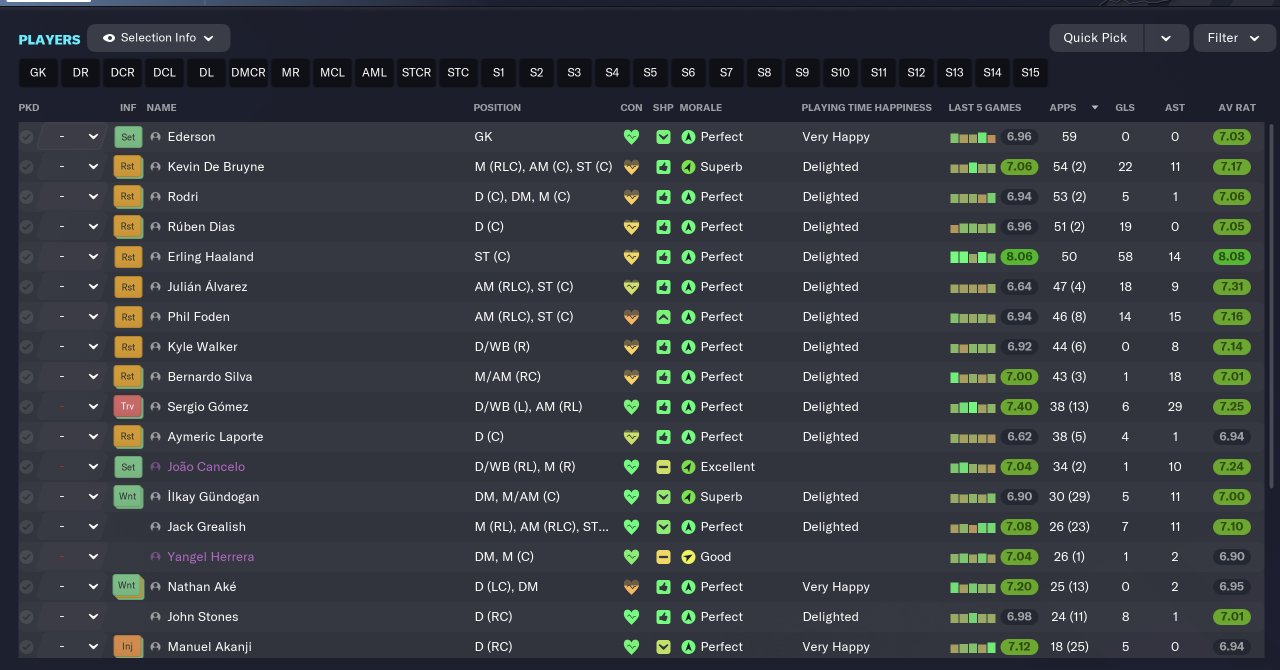Click Jack Grealish's player profile icon

tap(156, 527)
